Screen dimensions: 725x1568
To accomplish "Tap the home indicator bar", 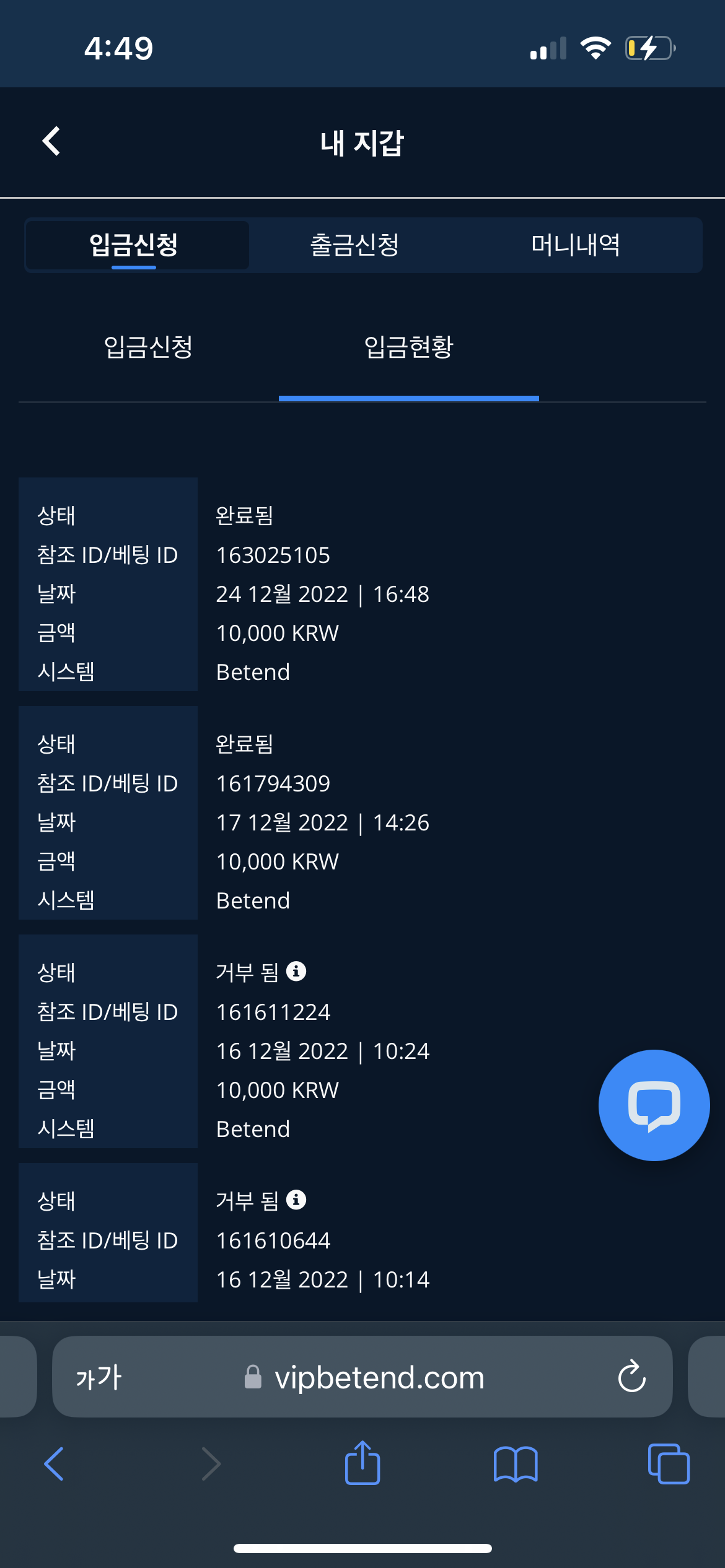I will (362, 1548).
